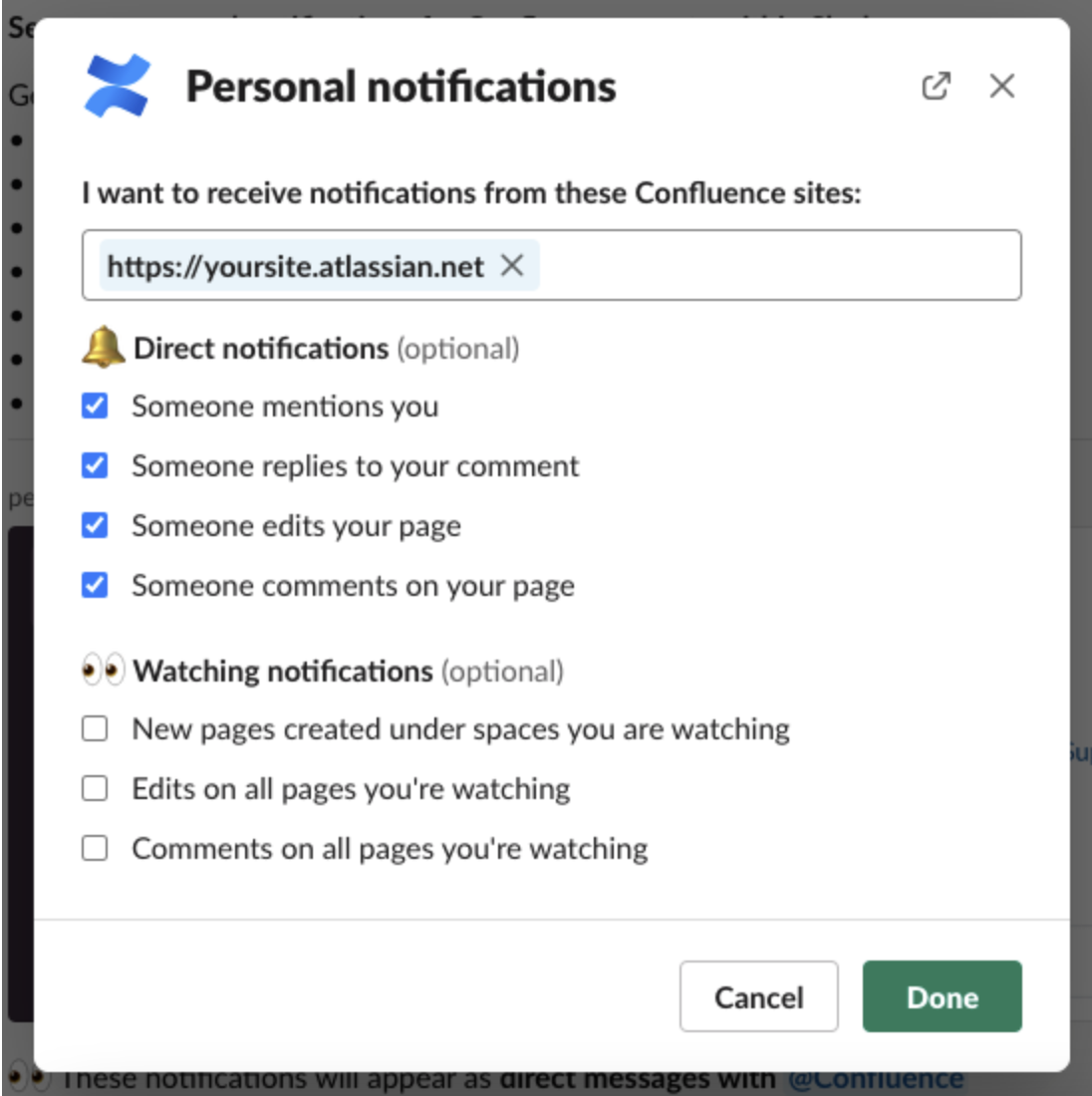Screen dimensions: 1092x1096
Task: Click the Confluence logo in the dialog header
Action: 117,86
